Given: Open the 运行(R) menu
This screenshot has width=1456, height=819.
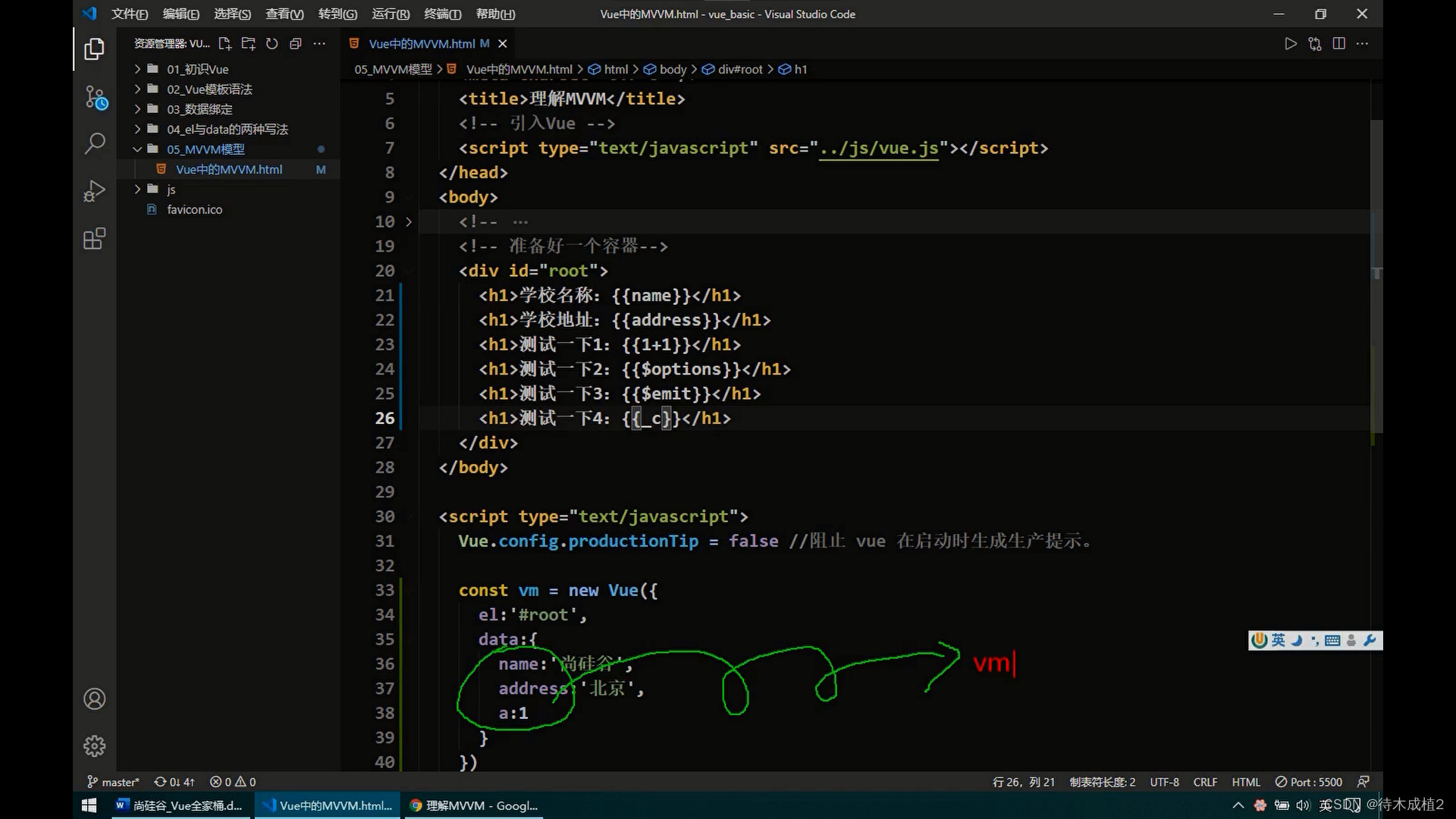Looking at the screenshot, I should [391, 14].
